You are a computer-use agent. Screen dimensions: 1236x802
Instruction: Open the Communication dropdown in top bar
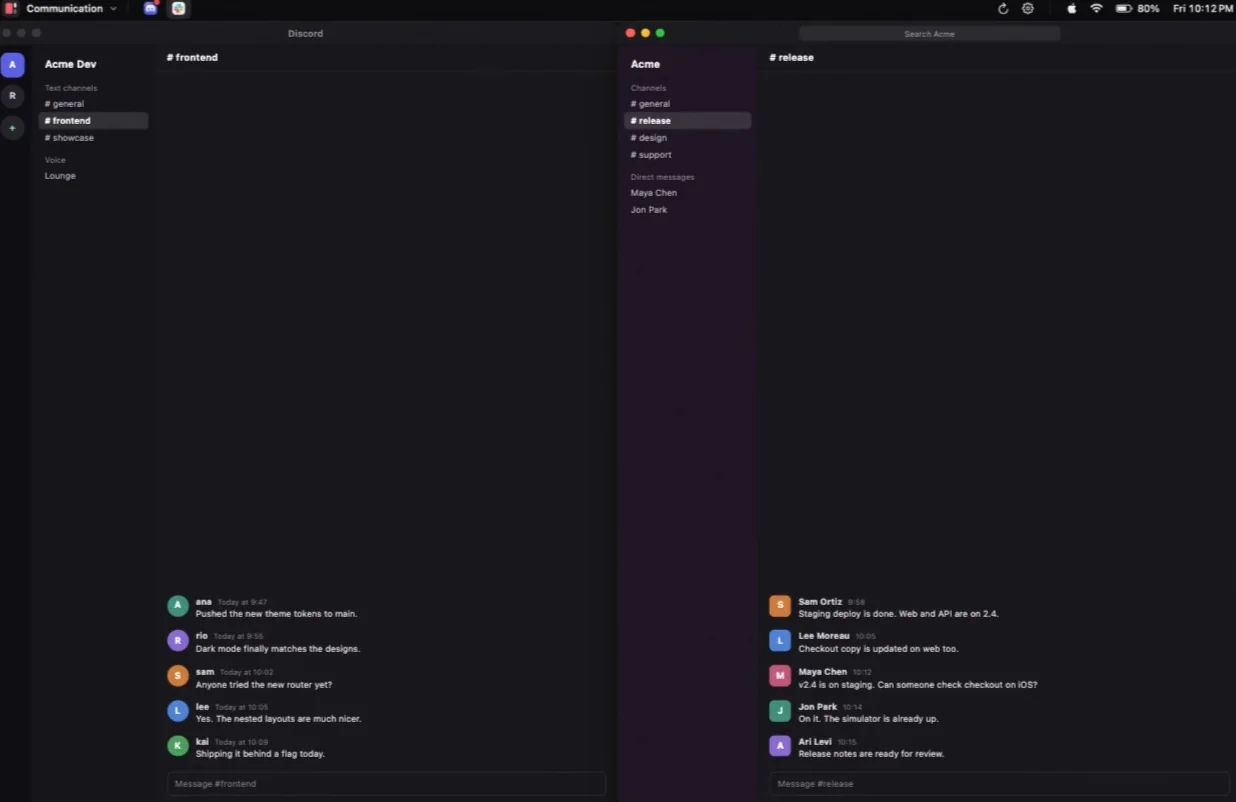tap(71, 8)
